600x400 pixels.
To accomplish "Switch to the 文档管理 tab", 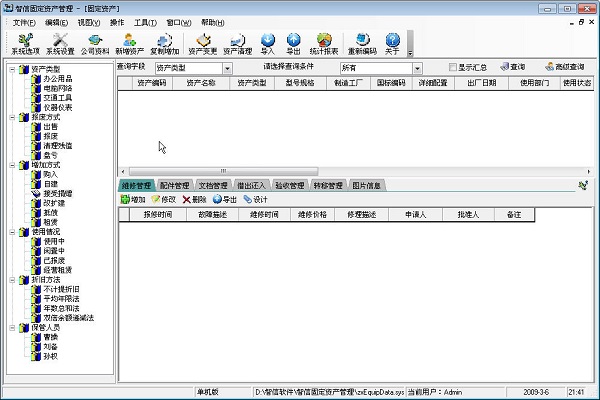I will click(x=213, y=186).
